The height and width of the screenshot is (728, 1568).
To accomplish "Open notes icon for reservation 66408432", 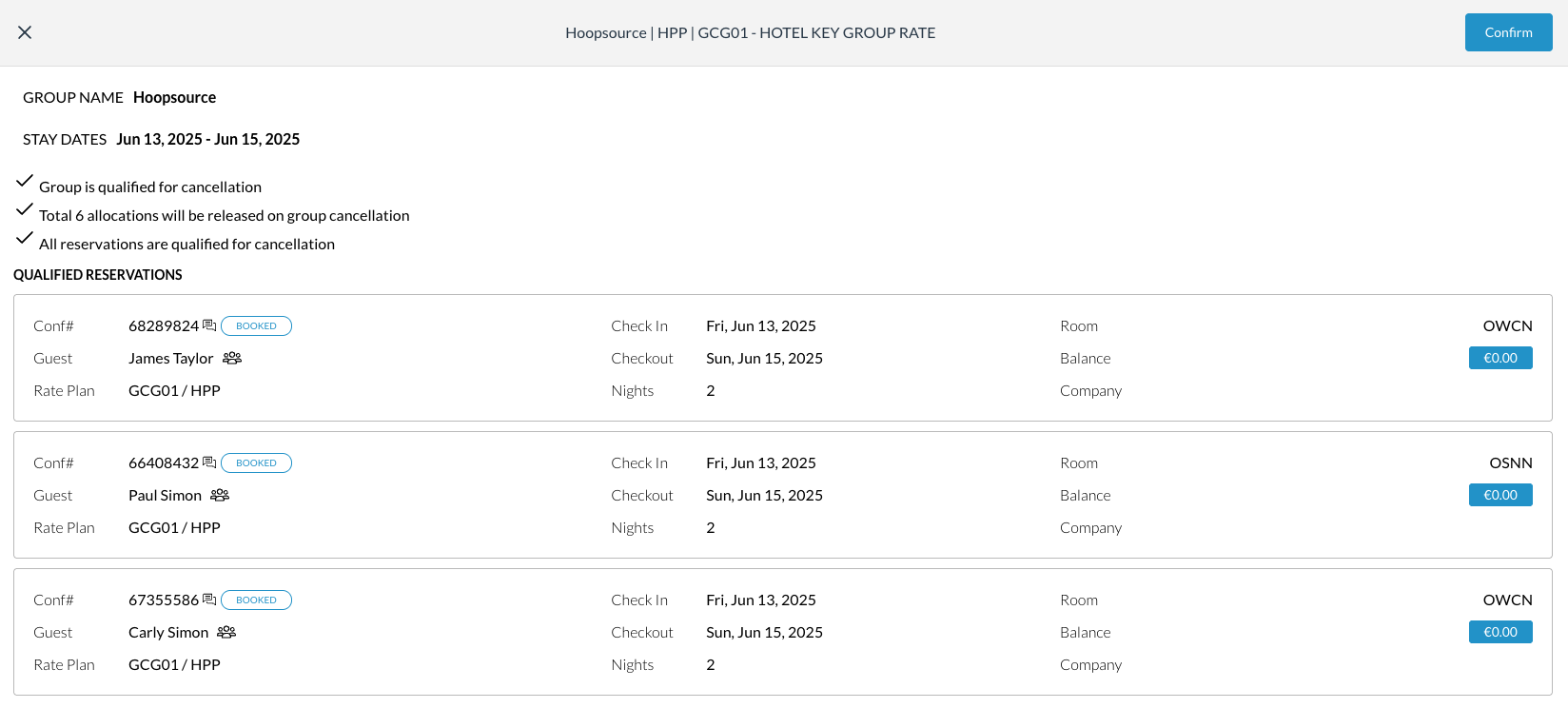I will pyautogui.click(x=209, y=462).
